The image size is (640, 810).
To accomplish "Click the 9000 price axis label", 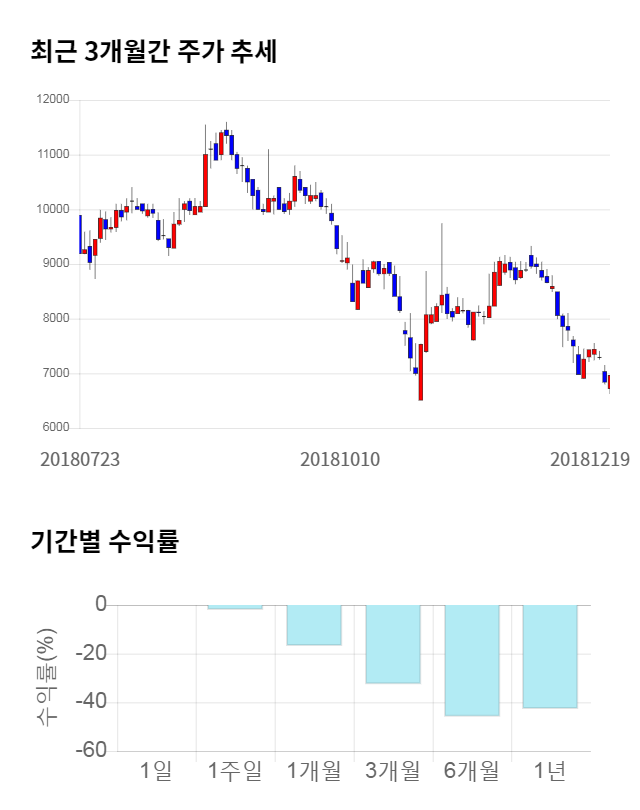I will 54,264.
